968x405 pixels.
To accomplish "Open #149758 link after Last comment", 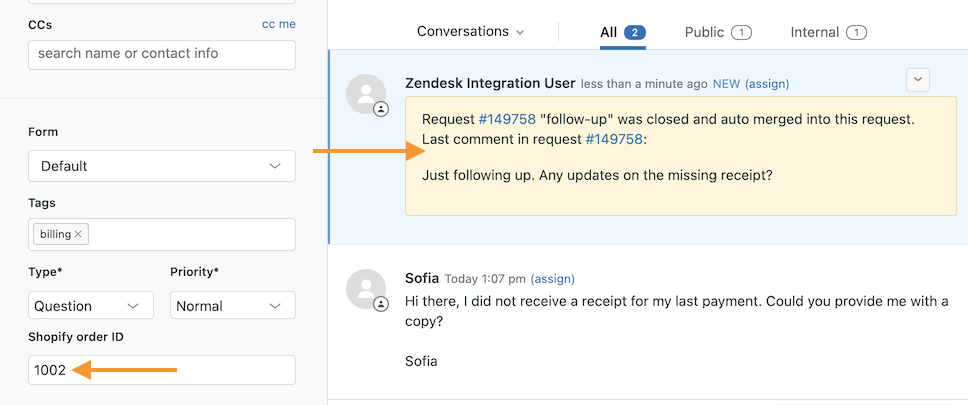I will (x=613, y=139).
